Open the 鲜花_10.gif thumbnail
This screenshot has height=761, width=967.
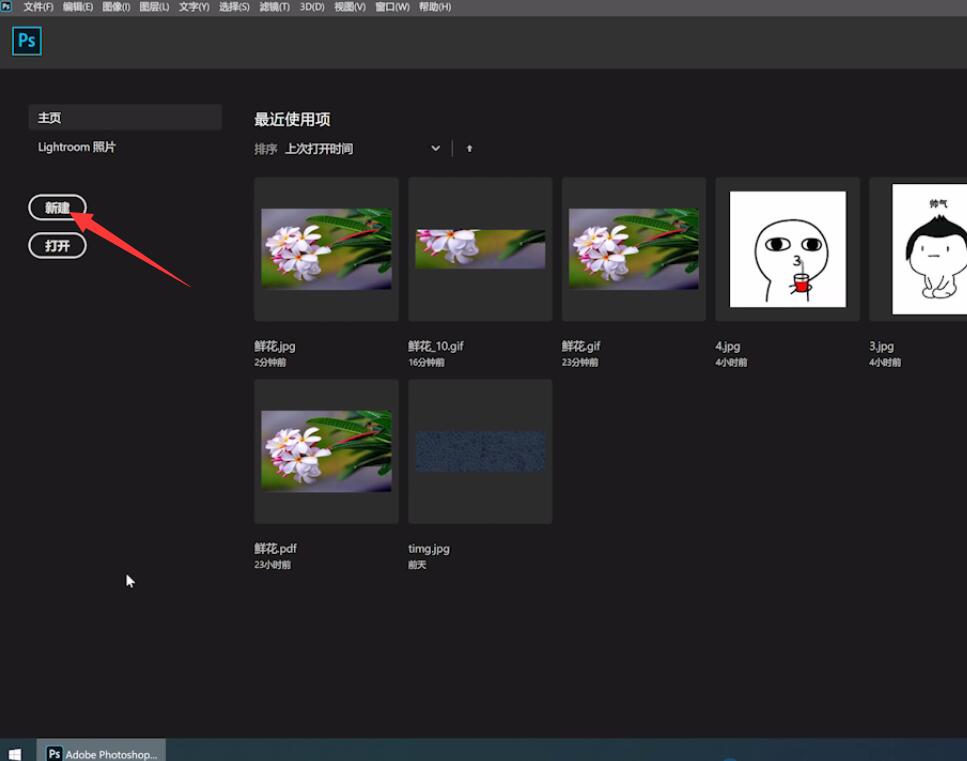click(x=480, y=249)
